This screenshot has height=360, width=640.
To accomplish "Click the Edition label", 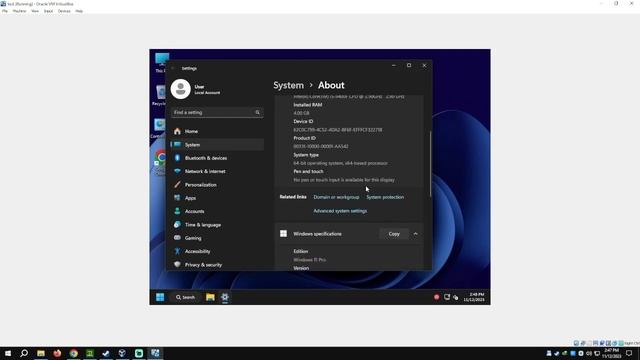I will coord(301,251).
